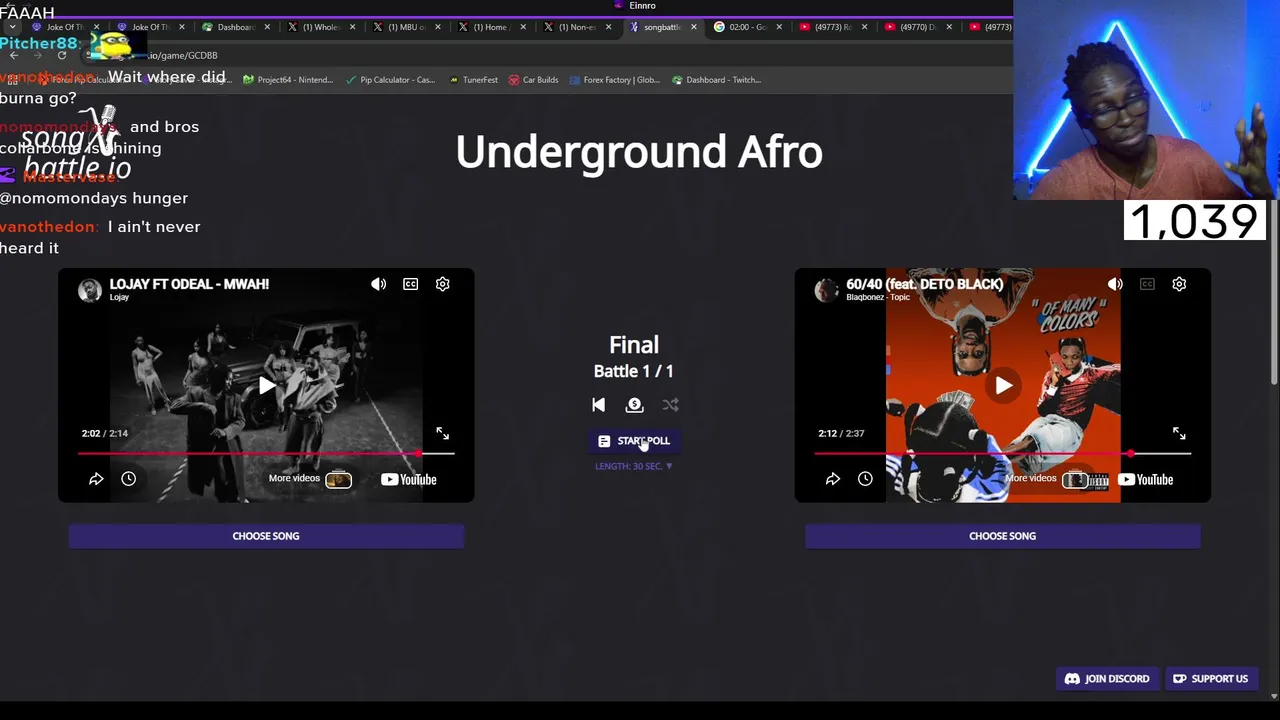The image size is (1280, 720).
Task: Click the shuffle icon
Action: tap(670, 405)
